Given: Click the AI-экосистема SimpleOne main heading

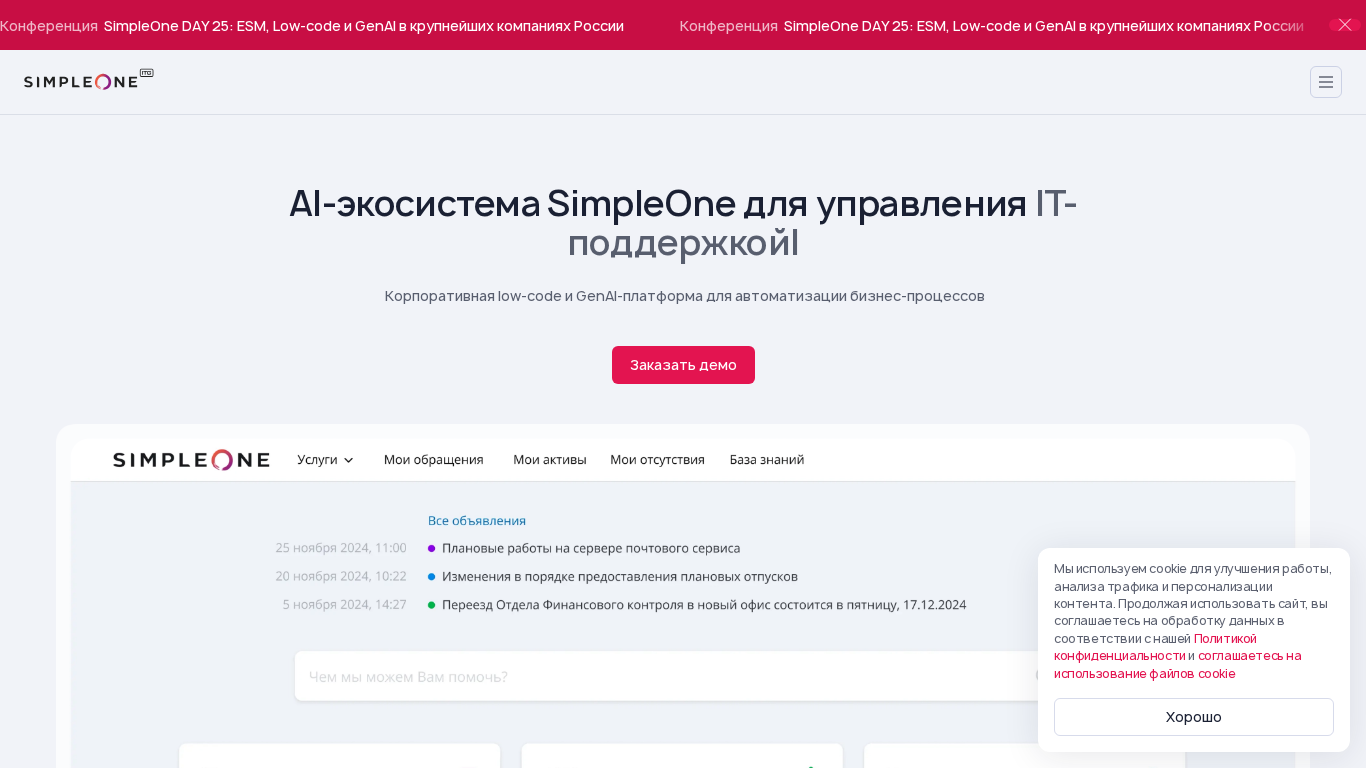Looking at the screenshot, I should 683,222.
